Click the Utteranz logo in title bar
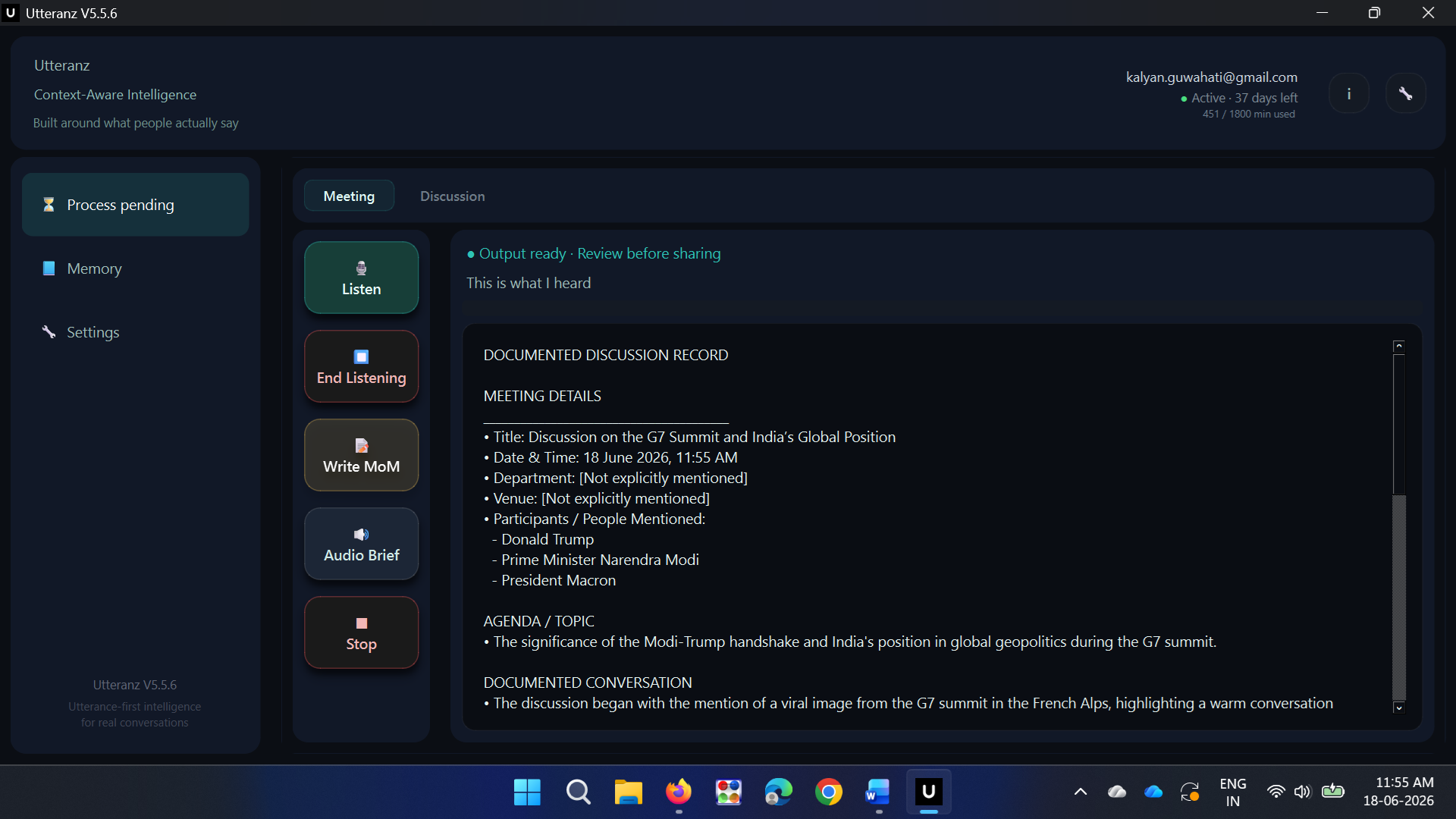This screenshot has height=819, width=1456. 11,13
